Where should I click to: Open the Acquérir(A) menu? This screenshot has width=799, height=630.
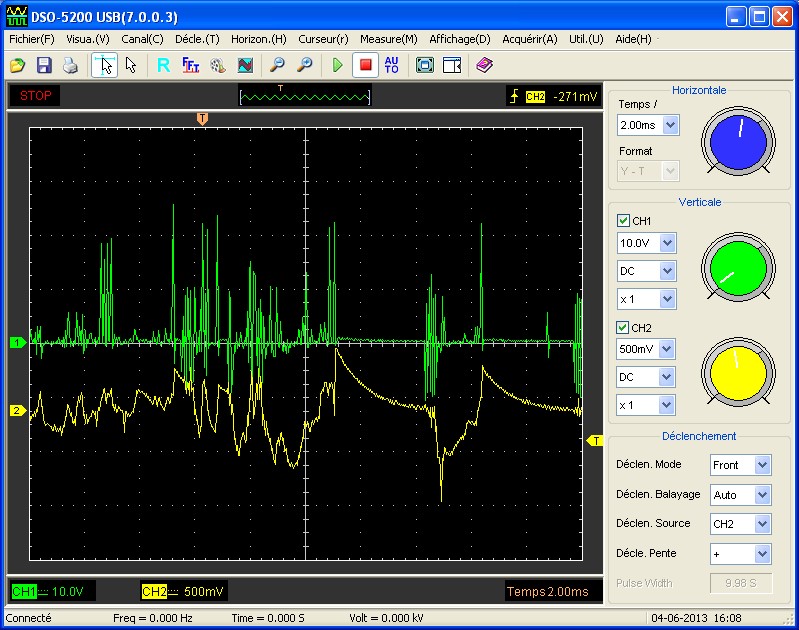[x=530, y=39]
